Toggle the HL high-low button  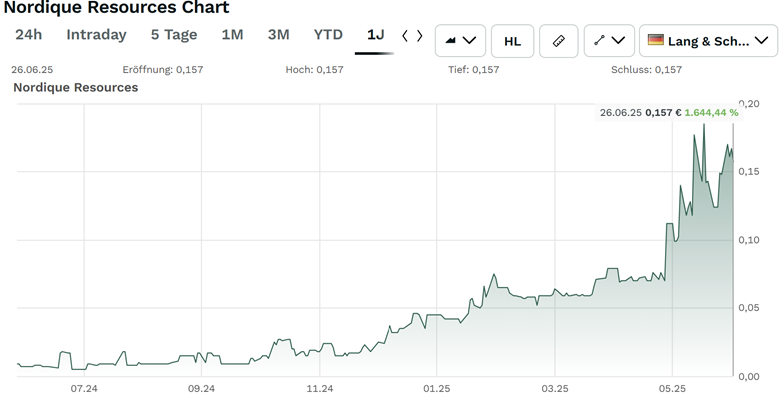coord(512,41)
